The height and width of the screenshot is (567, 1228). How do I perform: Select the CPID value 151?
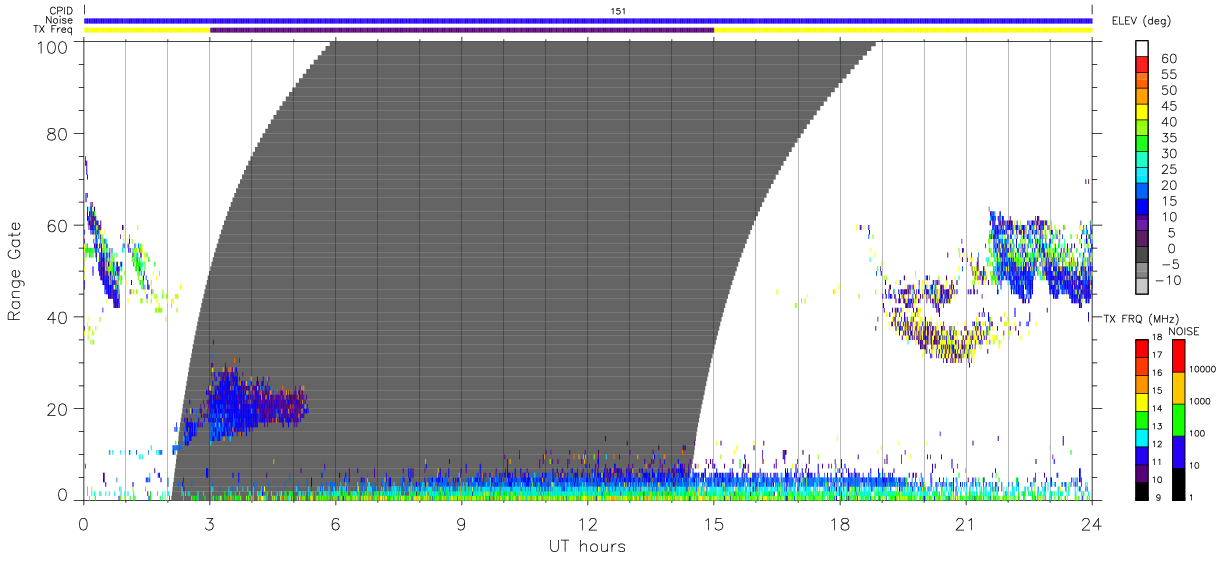pos(618,10)
